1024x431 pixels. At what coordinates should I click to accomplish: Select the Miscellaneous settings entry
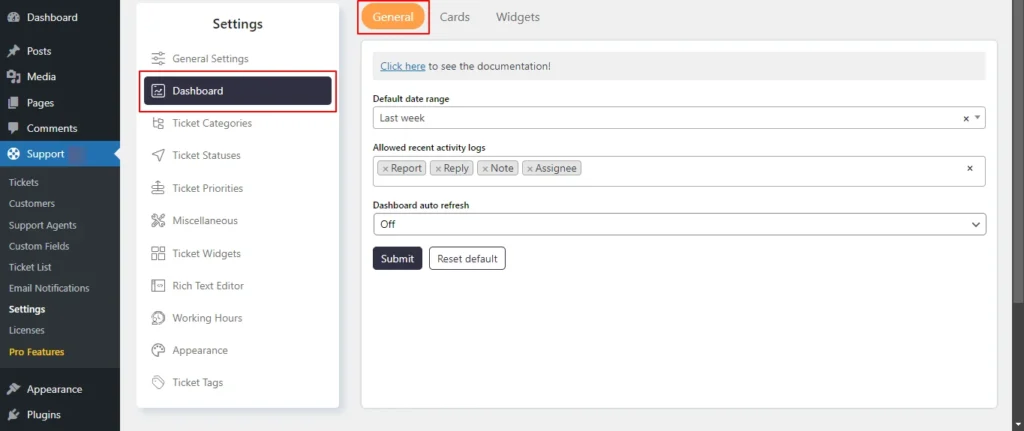click(x=238, y=221)
